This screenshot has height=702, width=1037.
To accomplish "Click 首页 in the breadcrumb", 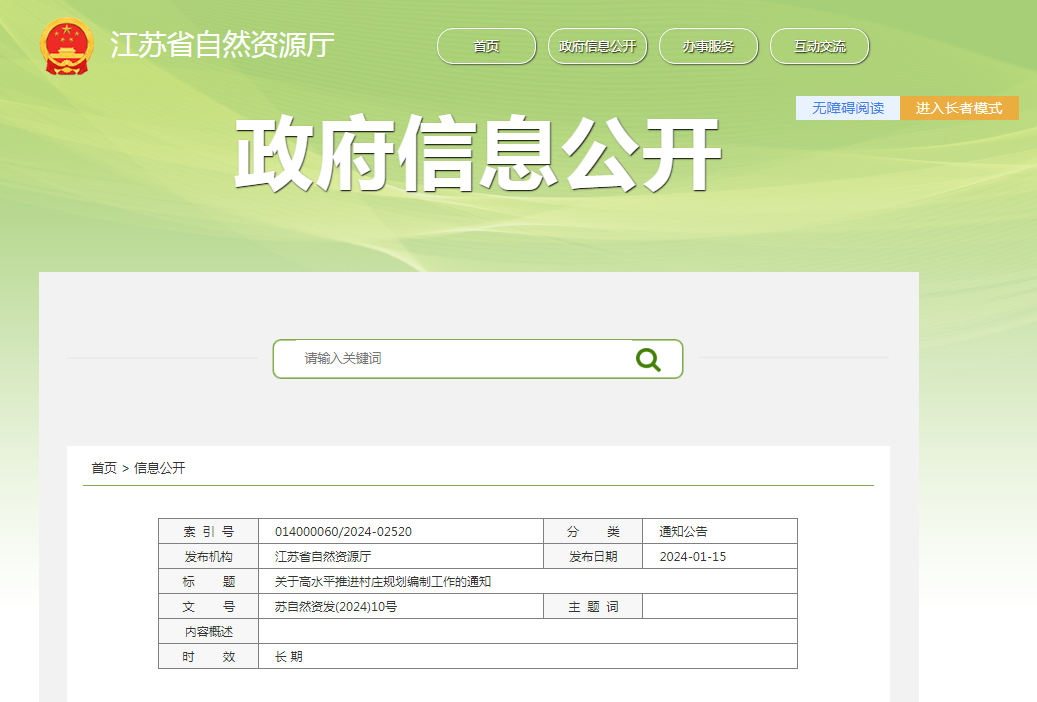I will point(104,468).
